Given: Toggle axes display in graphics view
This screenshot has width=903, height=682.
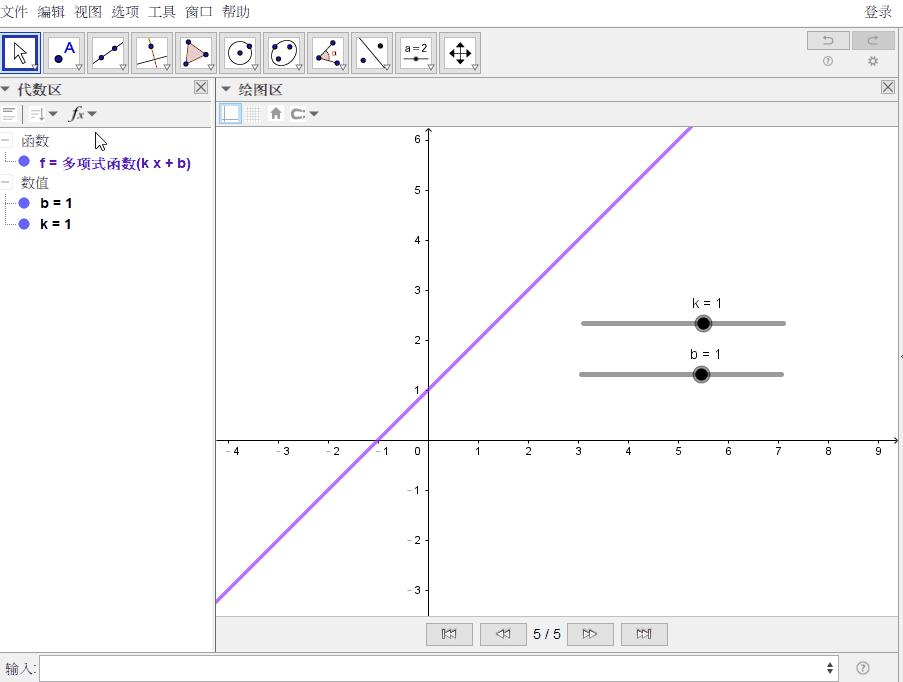Looking at the screenshot, I should pyautogui.click(x=230, y=114).
